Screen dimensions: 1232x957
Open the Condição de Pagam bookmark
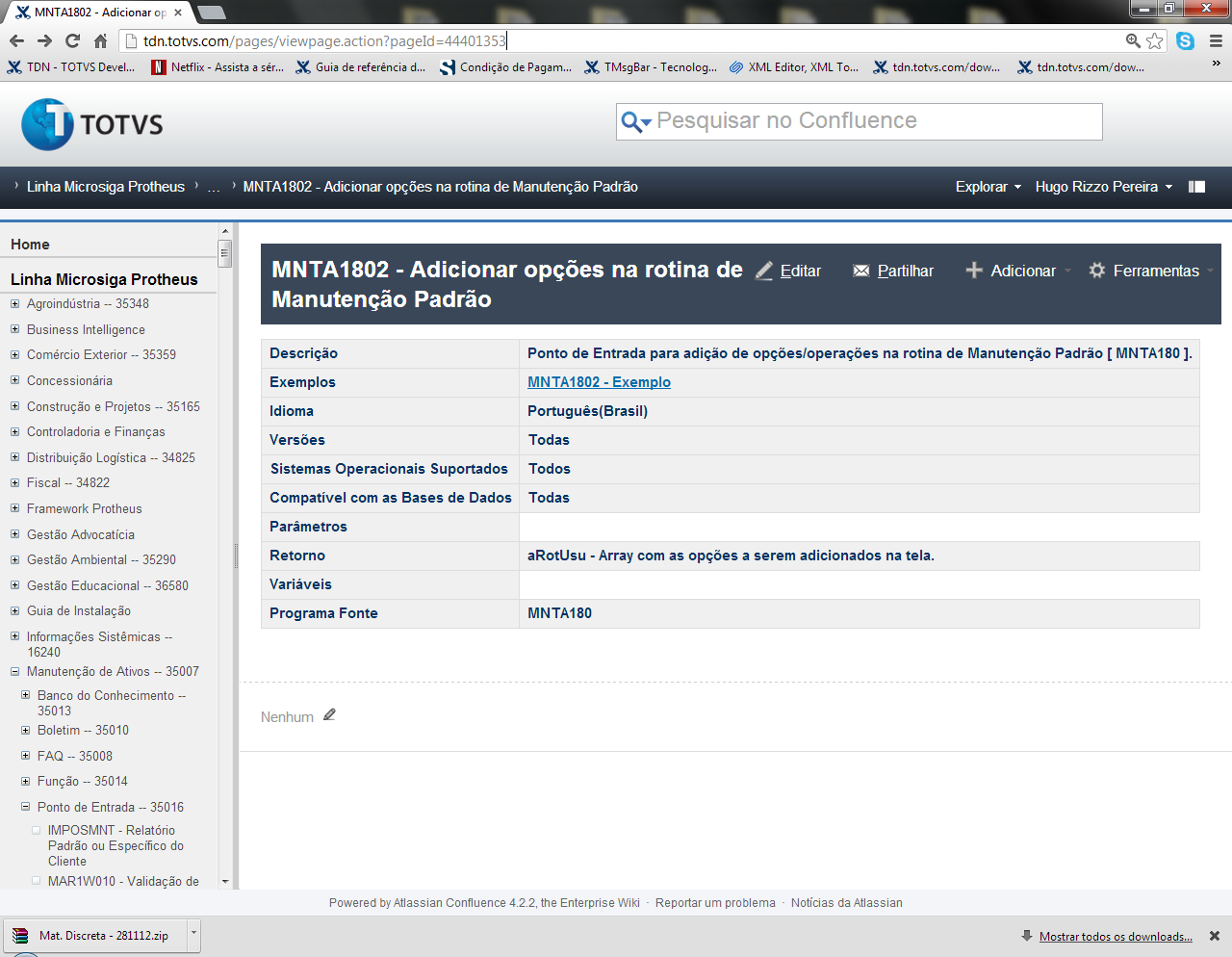click(506, 67)
